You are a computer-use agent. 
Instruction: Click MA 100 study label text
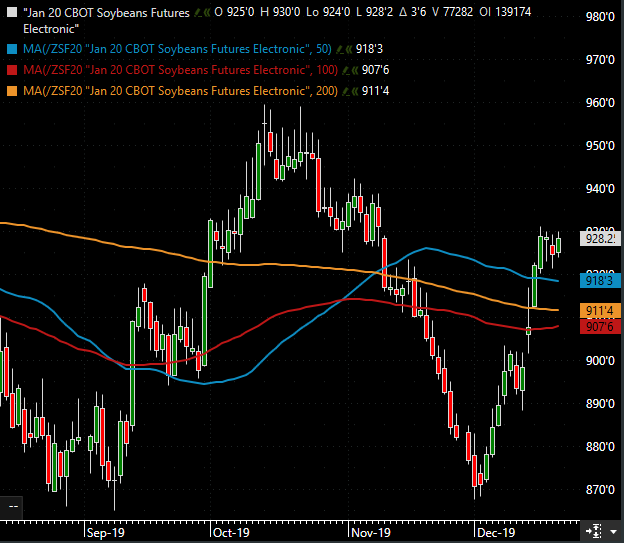[180, 70]
